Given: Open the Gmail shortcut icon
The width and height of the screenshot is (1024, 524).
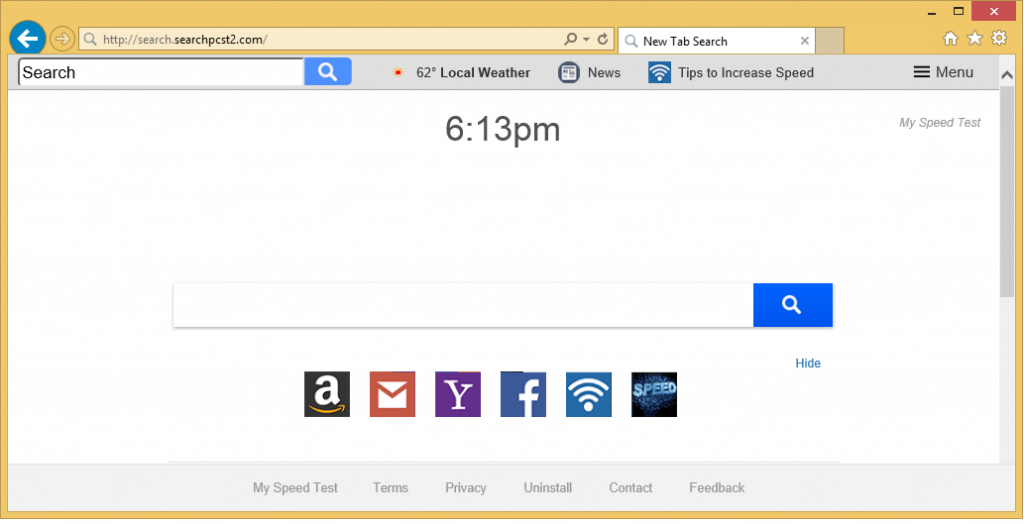Looking at the screenshot, I should coord(392,394).
